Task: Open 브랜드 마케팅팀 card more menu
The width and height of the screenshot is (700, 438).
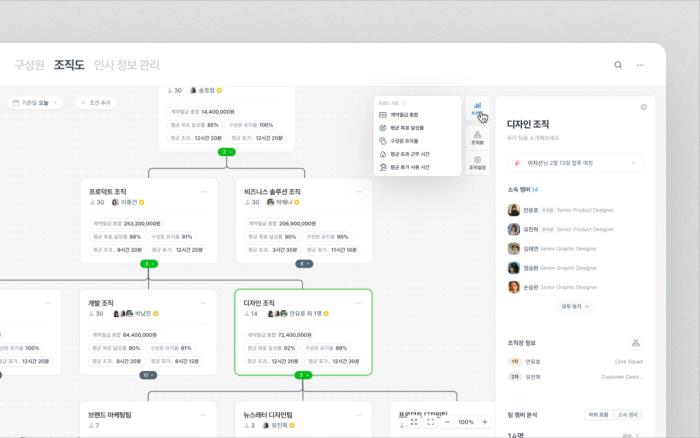Action: click(x=203, y=415)
